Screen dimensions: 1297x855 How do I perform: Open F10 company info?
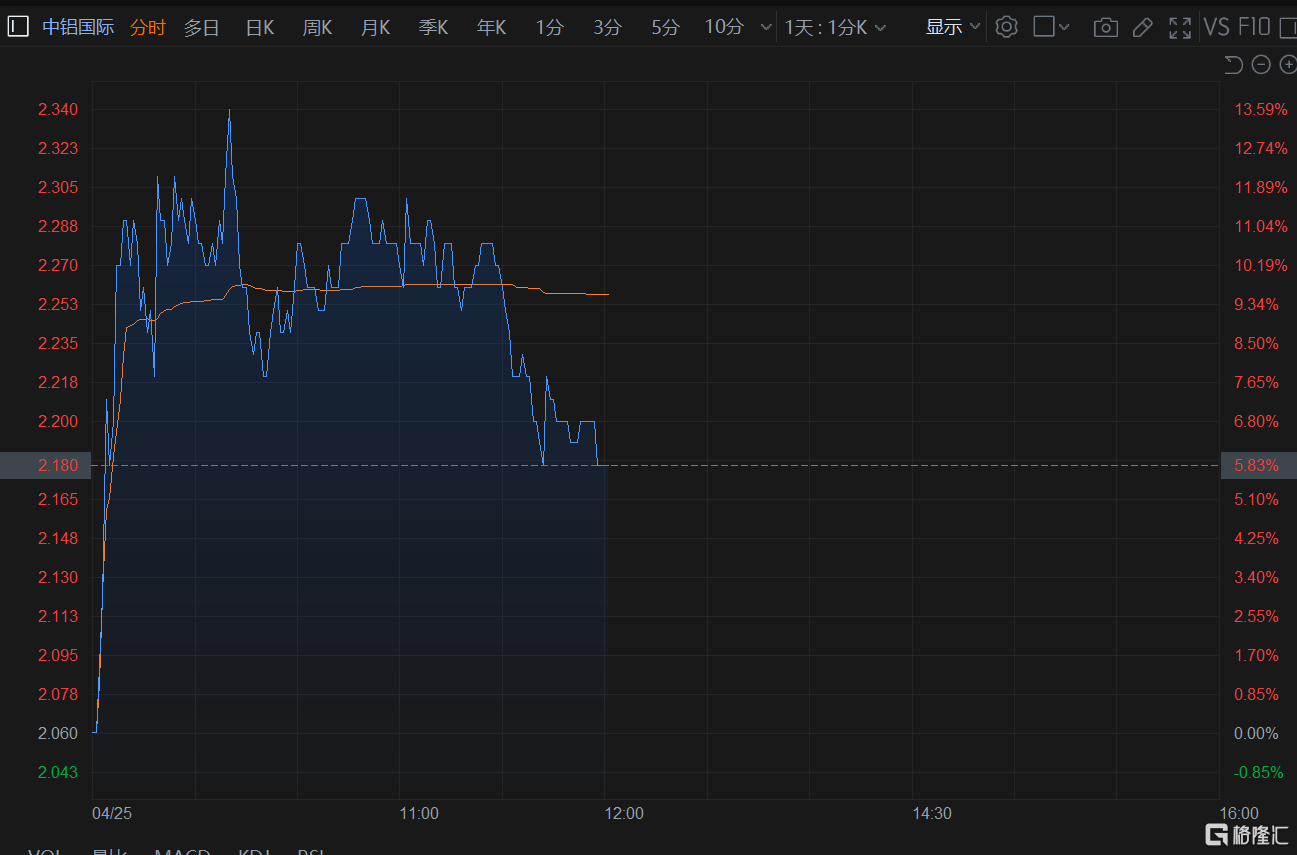point(1254,27)
